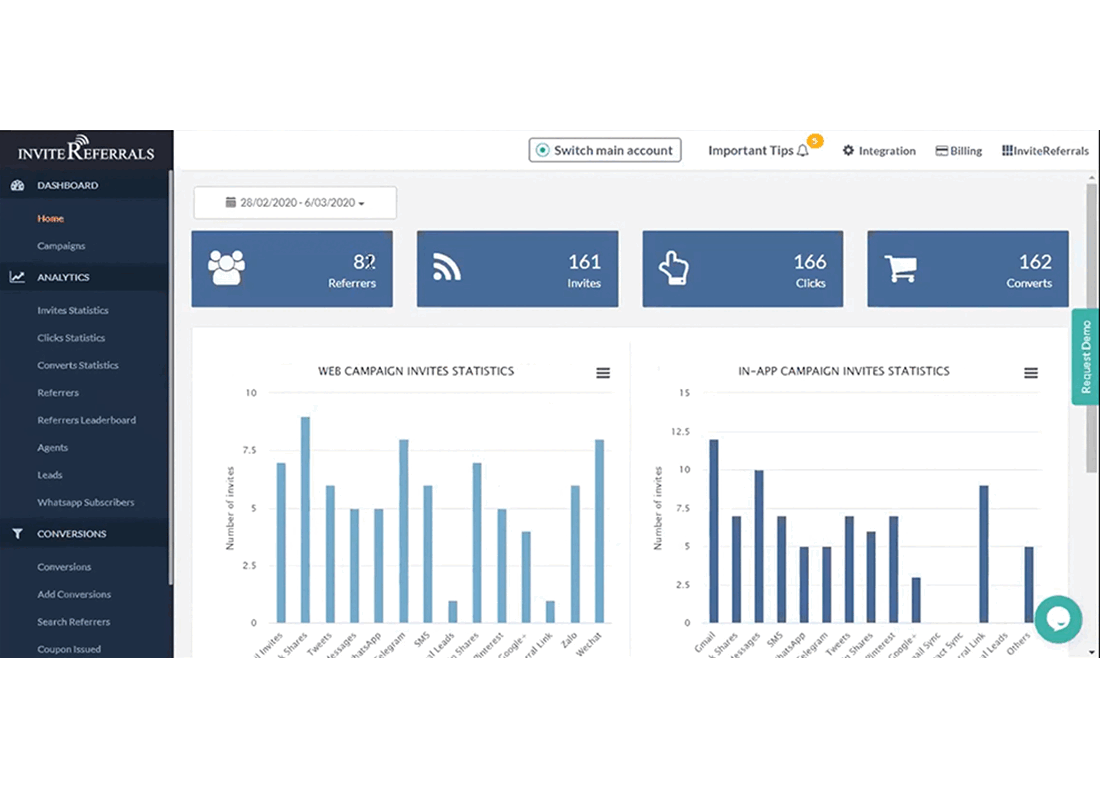The height and width of the screenshot is (810, 1100).
Task: Go to Campaigns in sidebar
Action: click(x=61, y=246)
